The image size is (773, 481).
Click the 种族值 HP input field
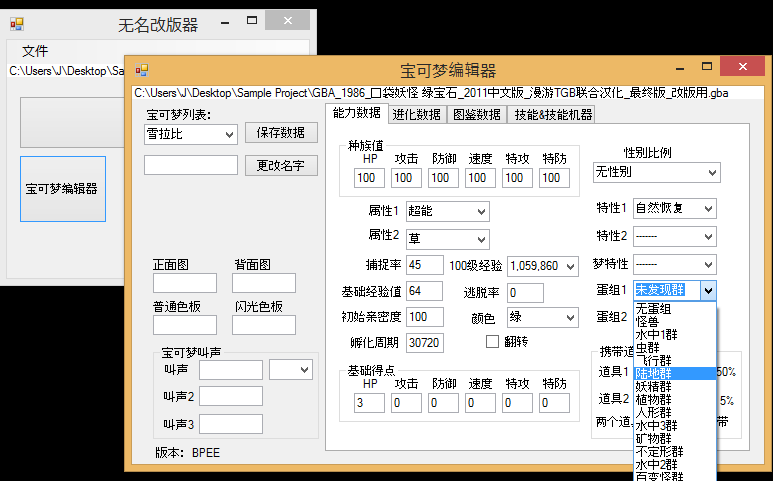[369, 178]
